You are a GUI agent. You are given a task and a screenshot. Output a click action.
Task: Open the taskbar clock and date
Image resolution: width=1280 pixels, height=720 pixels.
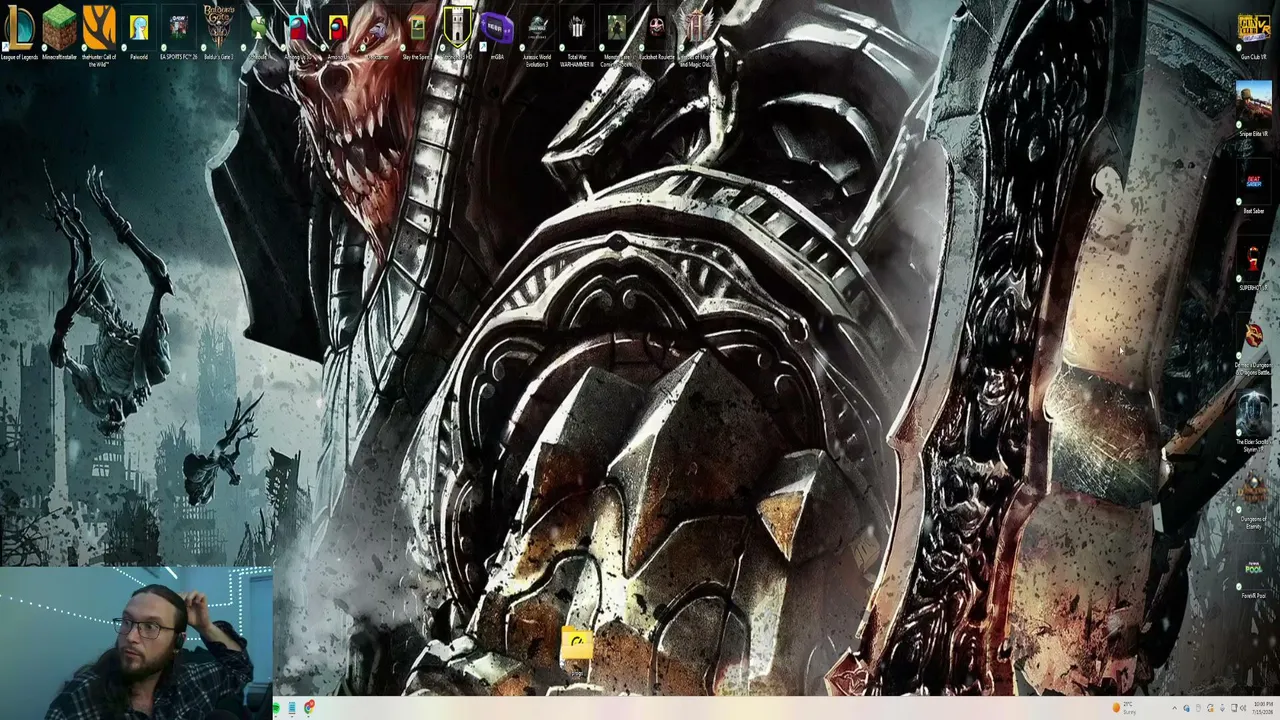1263,708
